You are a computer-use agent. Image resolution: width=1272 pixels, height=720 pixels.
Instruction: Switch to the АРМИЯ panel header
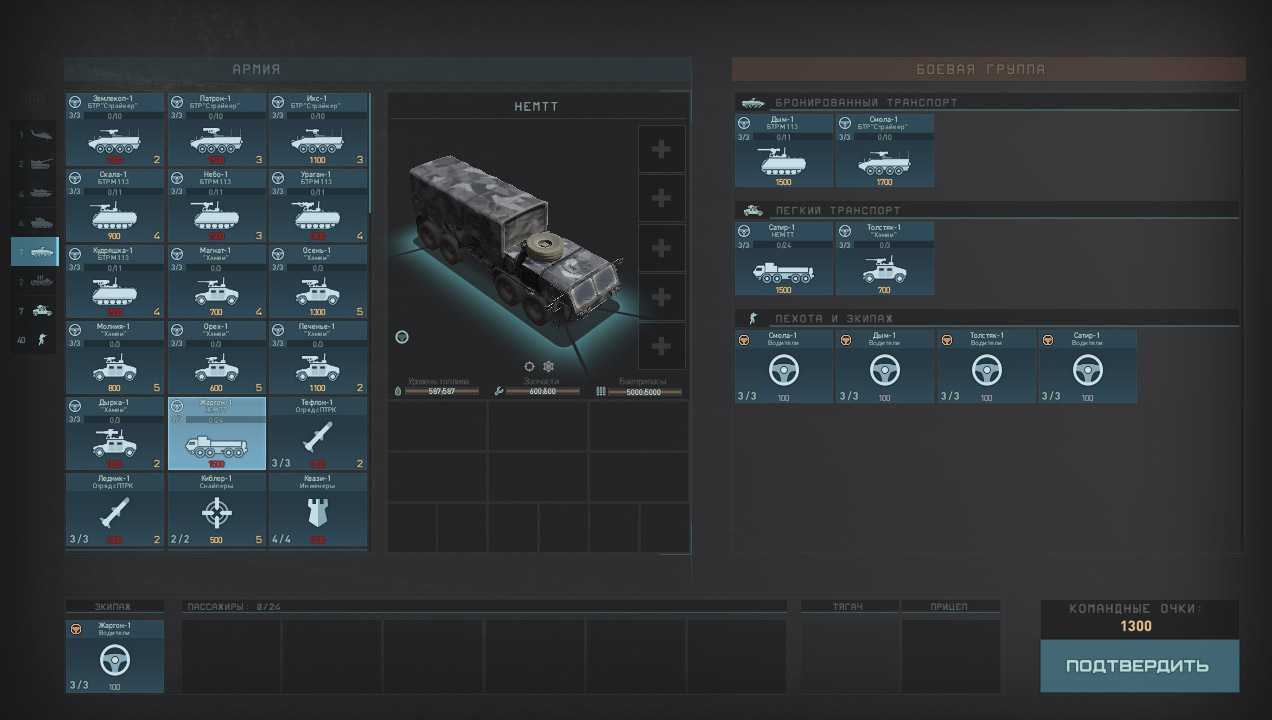256,69
